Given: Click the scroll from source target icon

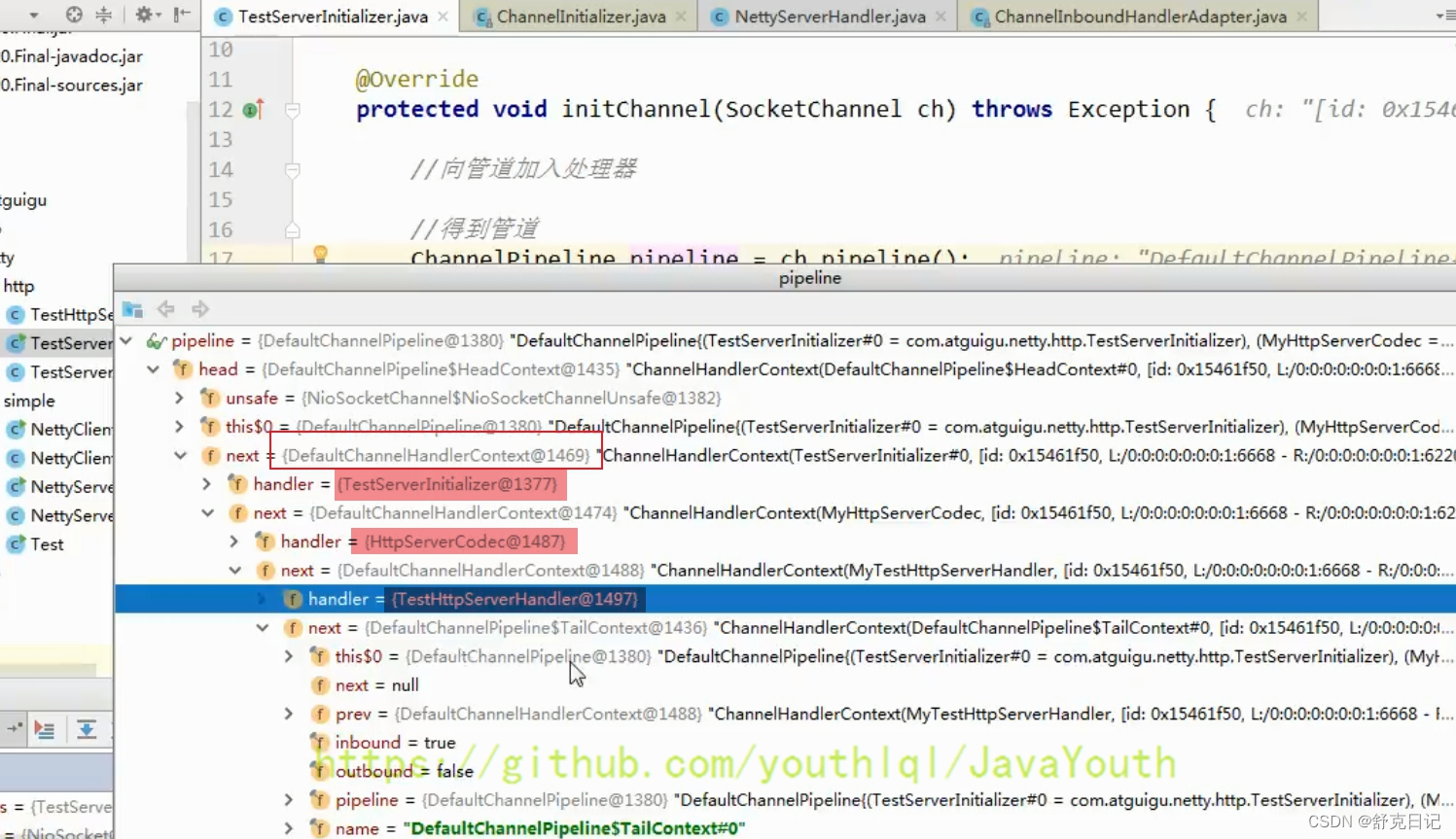Looking at the screenshot, I should pyautogui.click(x=74, y=15).
